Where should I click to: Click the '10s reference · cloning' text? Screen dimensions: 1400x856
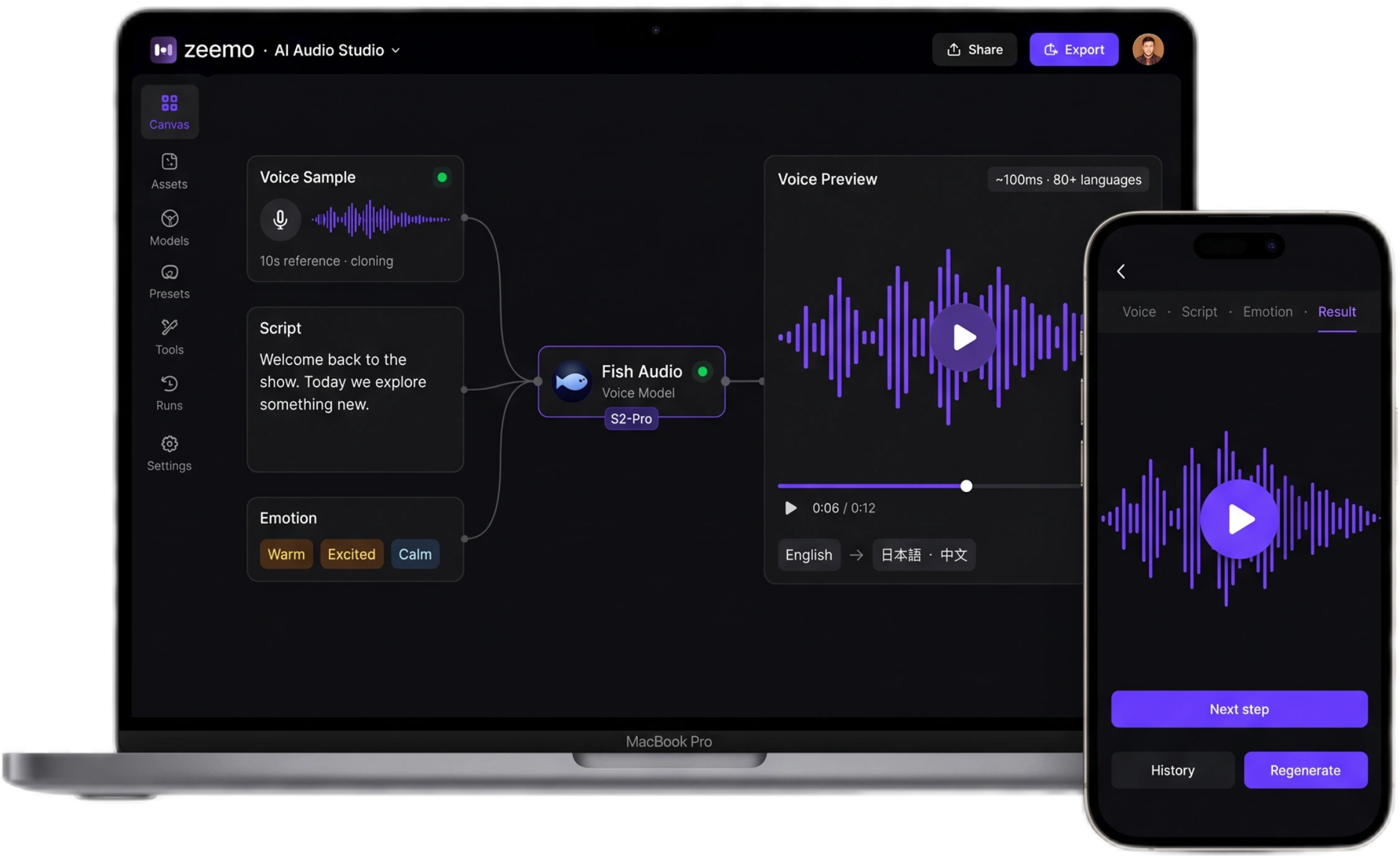[x=326, y=261]
